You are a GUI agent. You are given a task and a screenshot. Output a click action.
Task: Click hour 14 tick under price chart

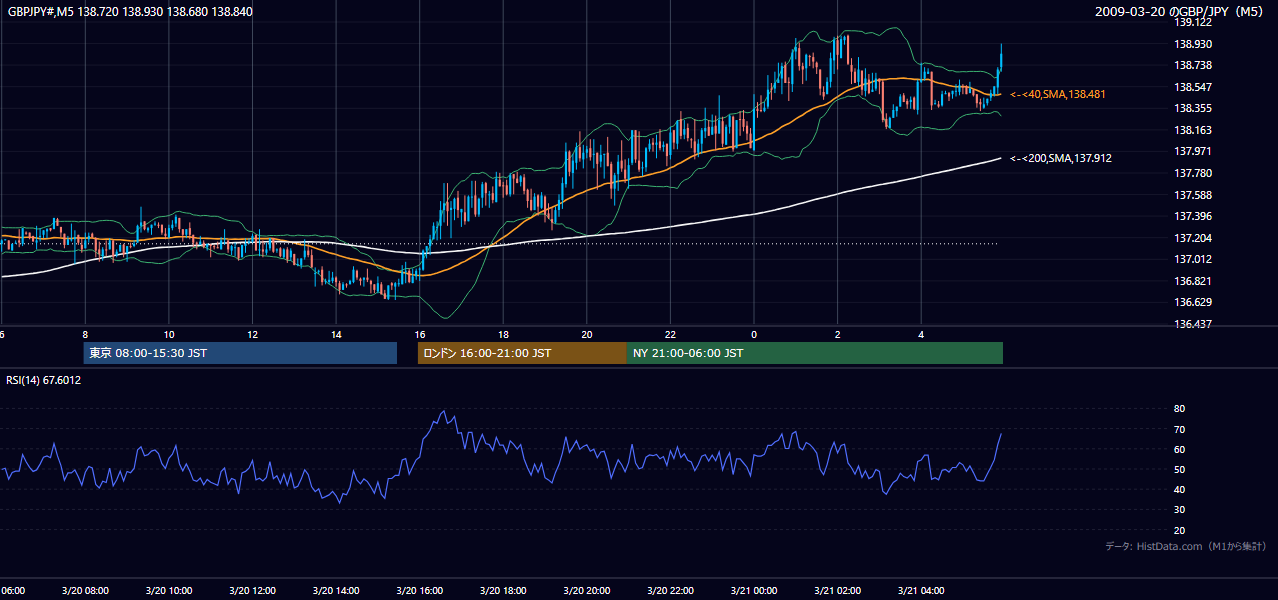pyautogui.click(x=336, y=335)
